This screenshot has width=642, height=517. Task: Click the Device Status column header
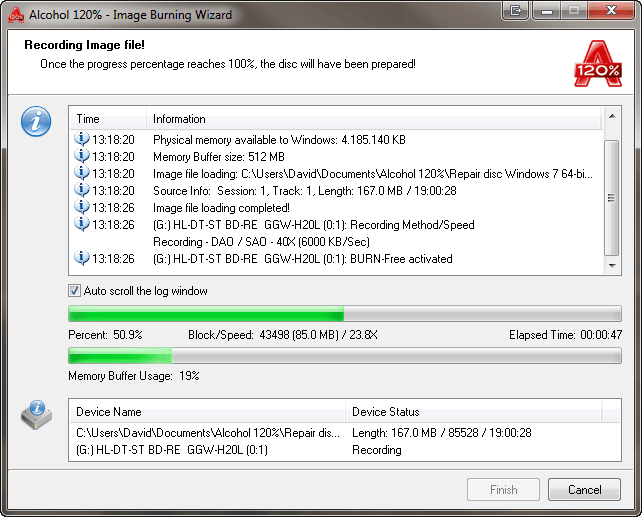(474, 411)
